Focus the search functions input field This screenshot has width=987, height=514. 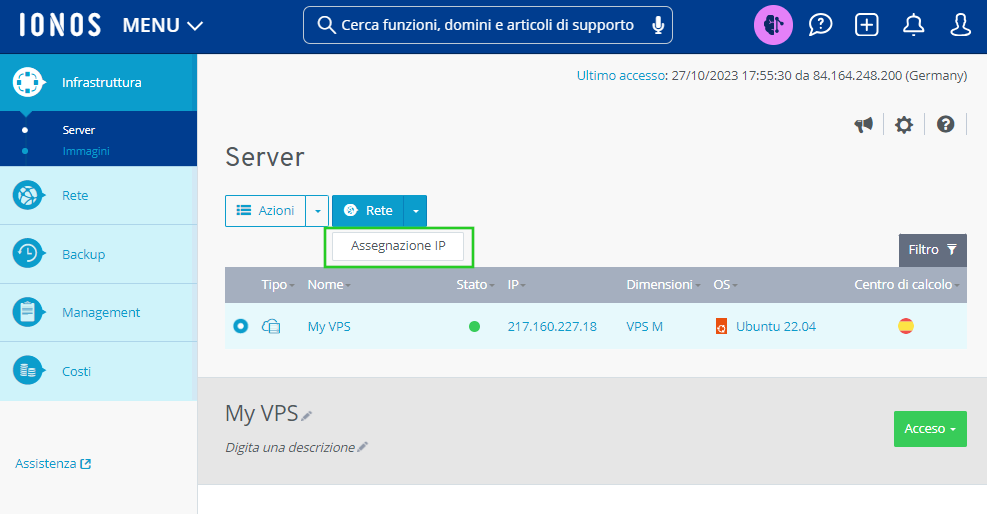487,25
